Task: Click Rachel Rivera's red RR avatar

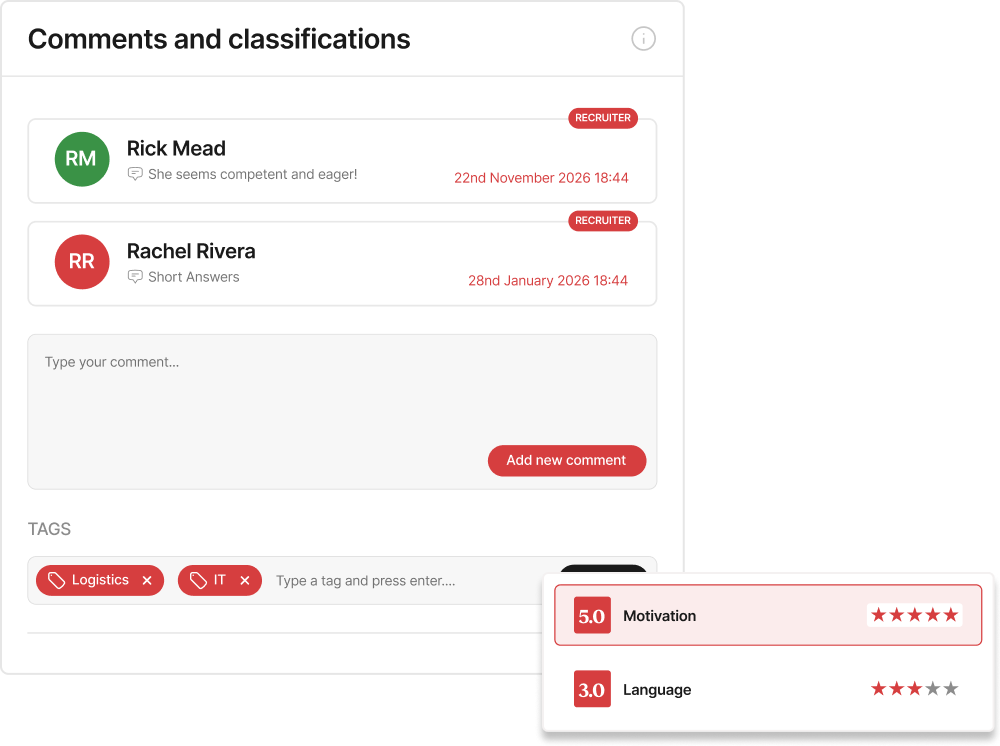Action: click(x=82, y=261)
